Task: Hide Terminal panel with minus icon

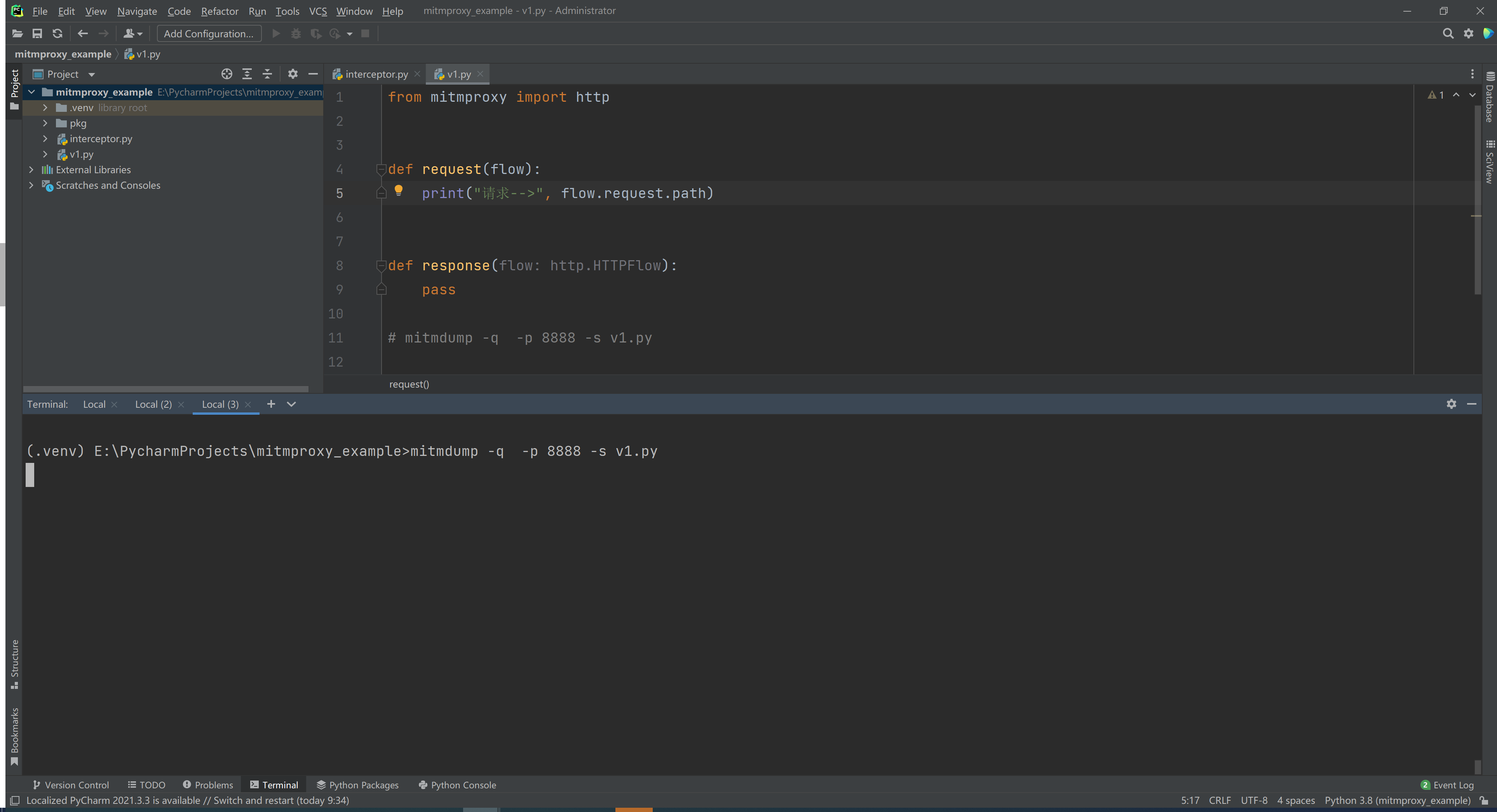Action: 1471,404
